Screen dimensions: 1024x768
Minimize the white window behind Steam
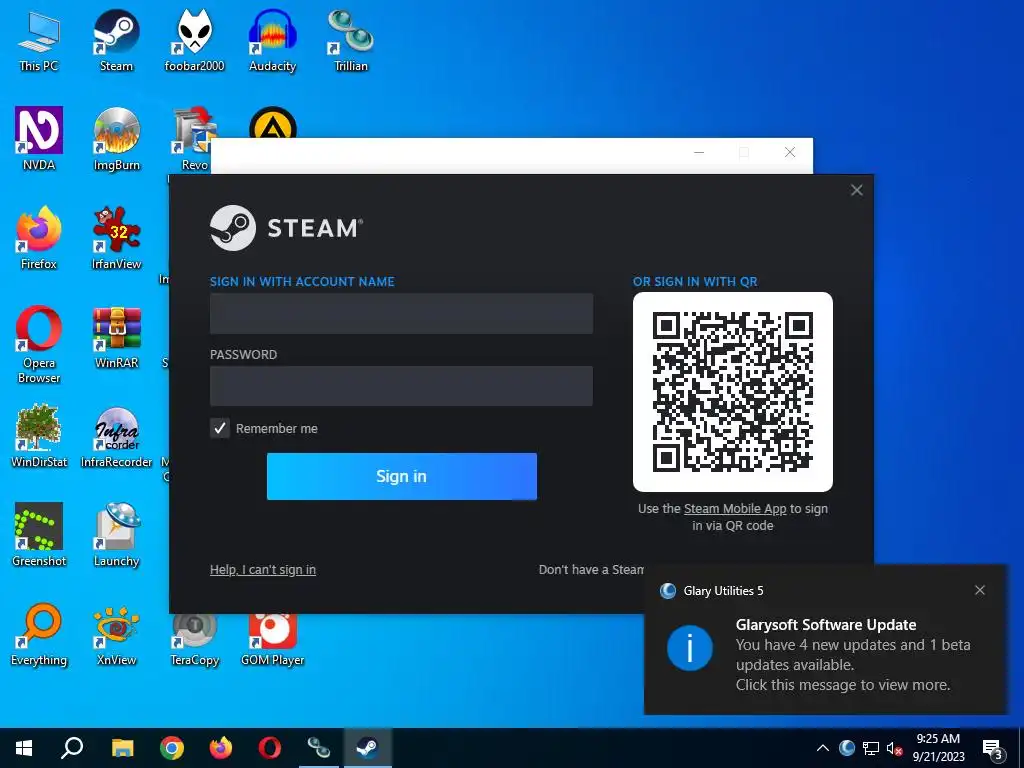click(699, 152)
